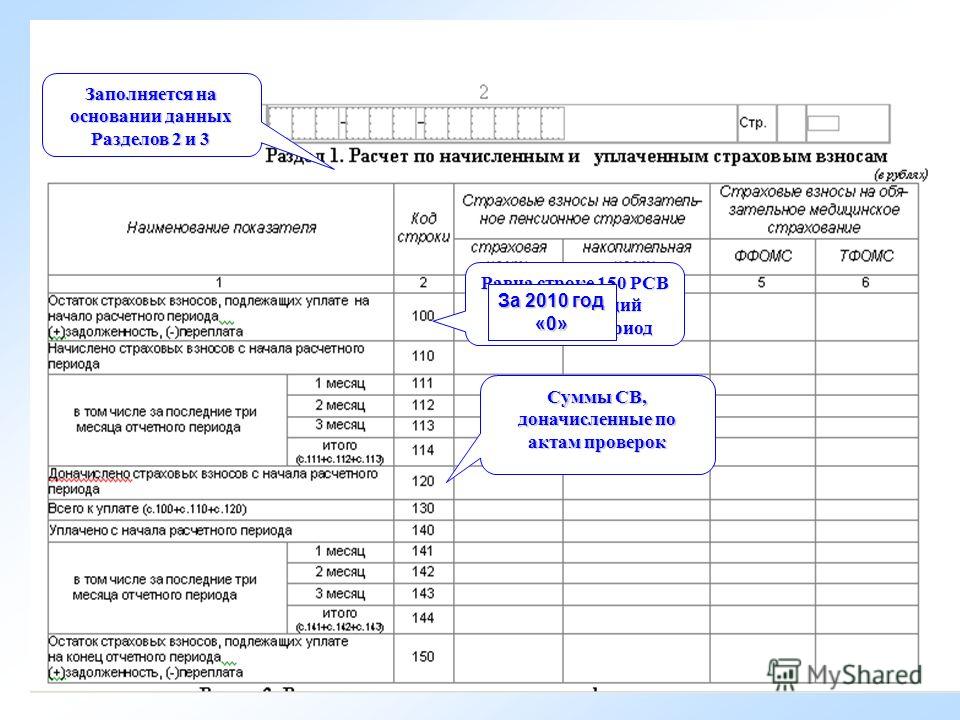Click the empty ТФОМС cell in row 100

click(867, 317)
